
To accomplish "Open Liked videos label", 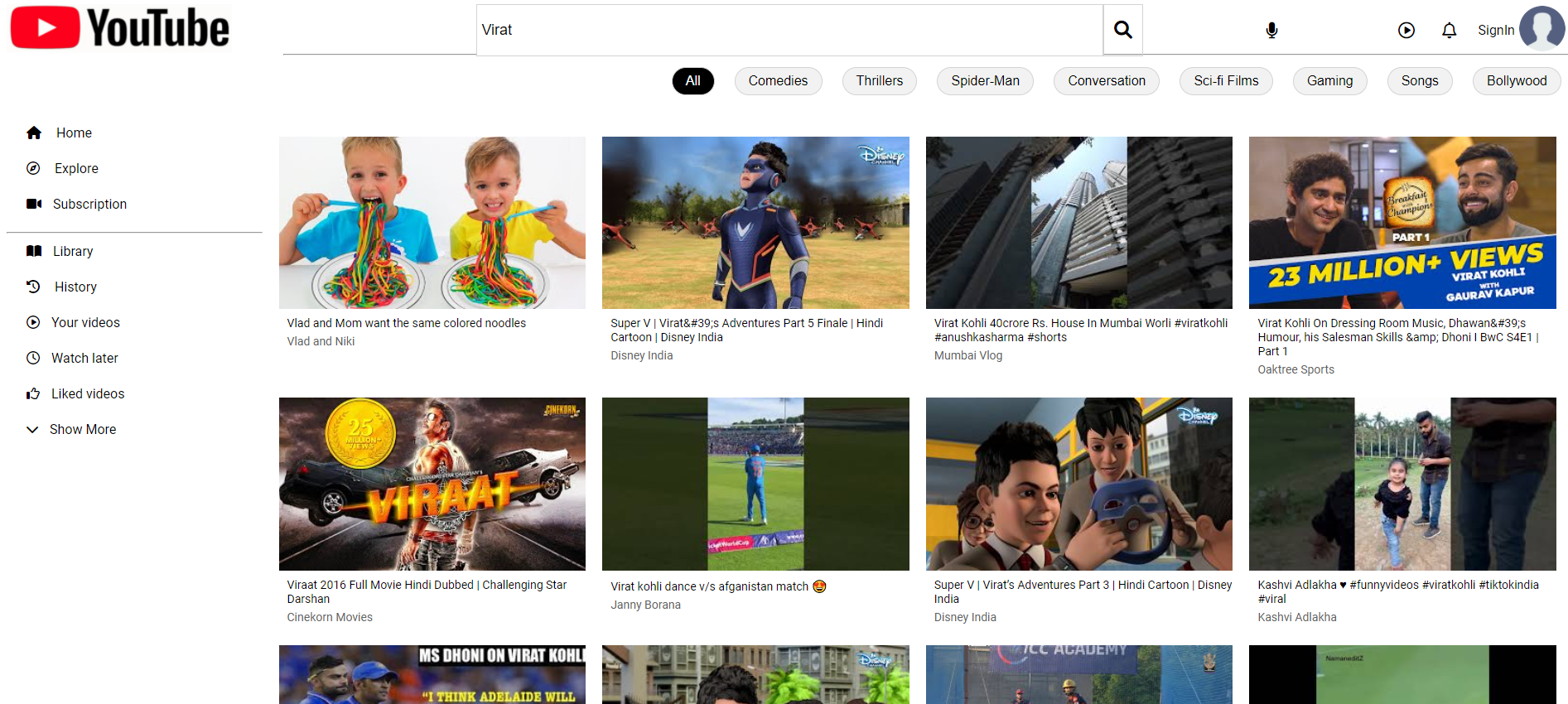I will click(x=88, y=393).
